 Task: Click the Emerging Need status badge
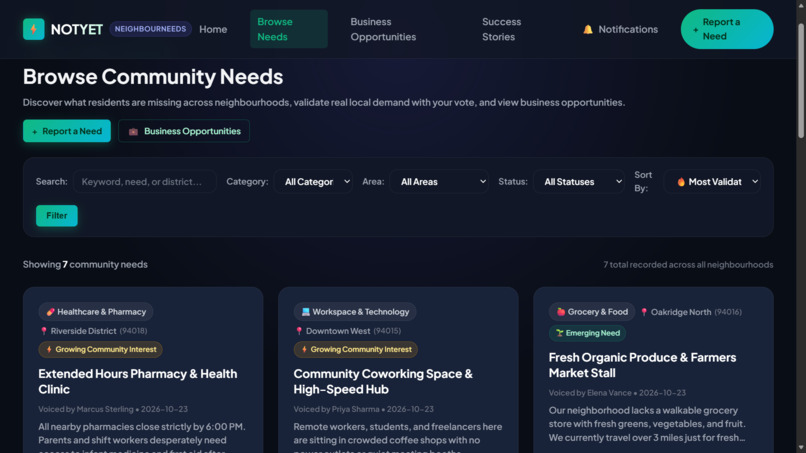[x=588, y=333]
